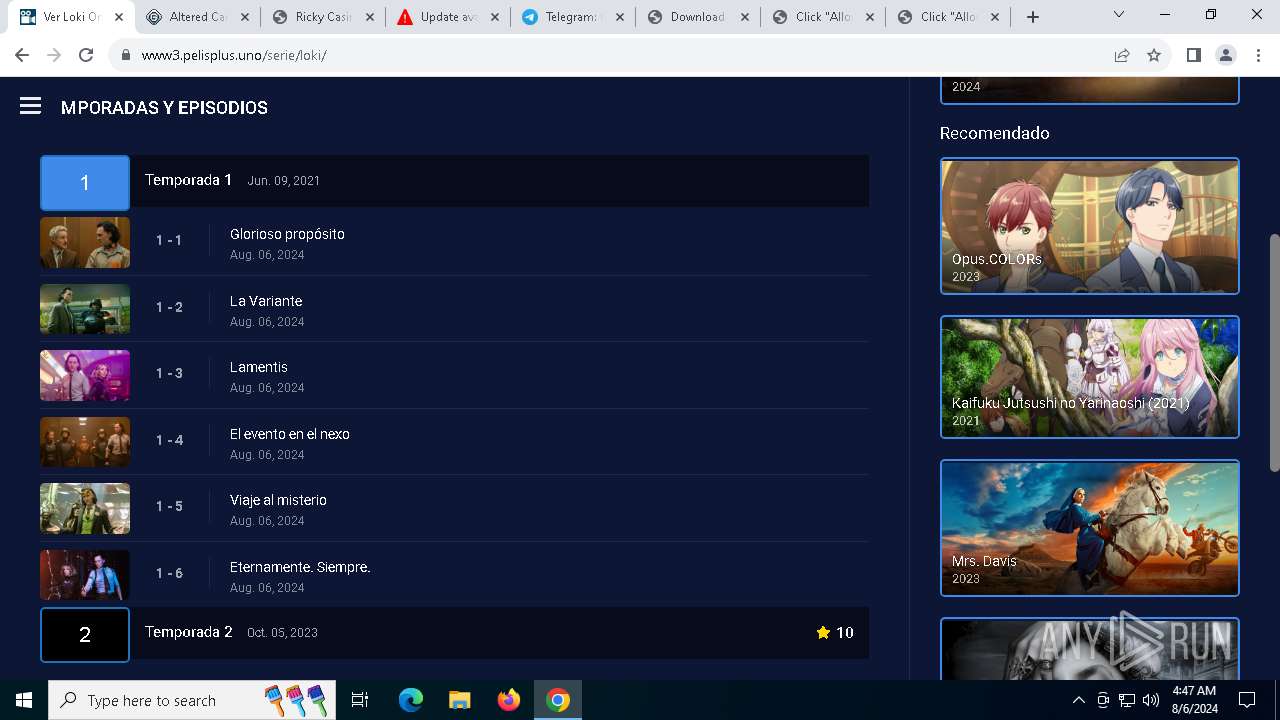Open Task View on the taskbar
Image resolution: width=1280 pixels, height=720 pixels.
coord(360,700)
